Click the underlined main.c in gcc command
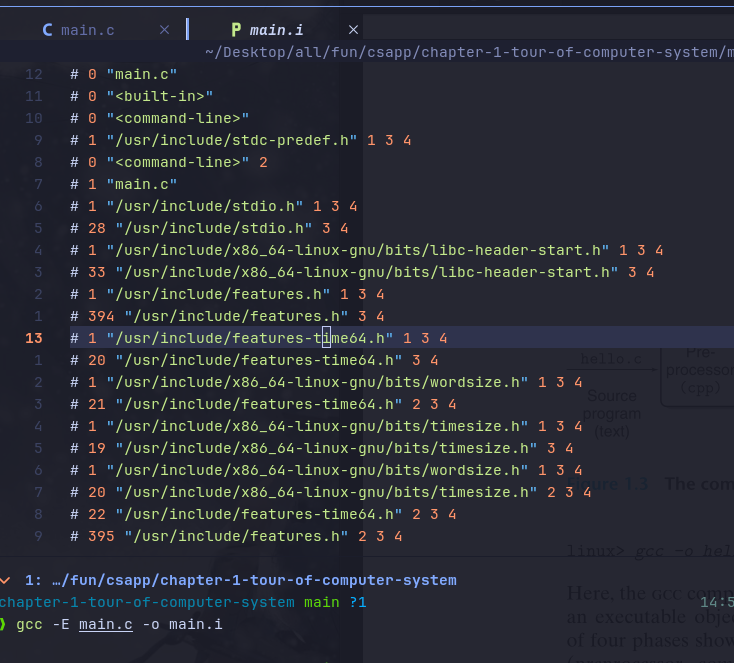734x663 pixels. click(x=106, y=625)
